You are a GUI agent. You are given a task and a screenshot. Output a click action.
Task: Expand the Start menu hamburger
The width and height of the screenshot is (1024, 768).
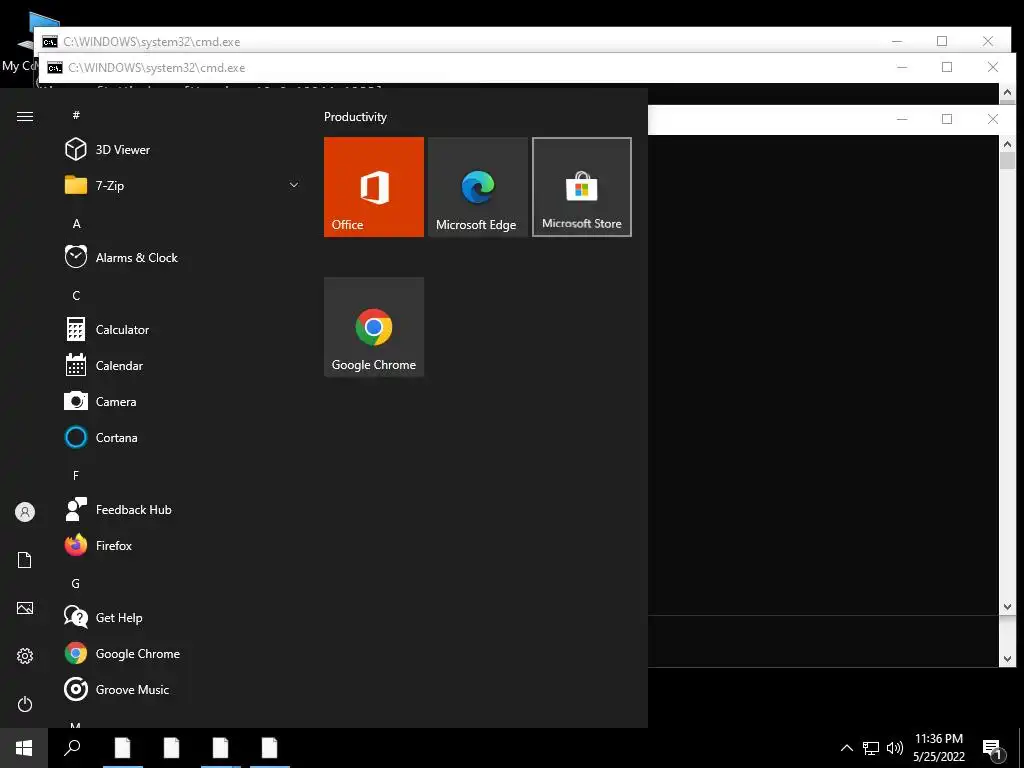[x=25, y=116]
